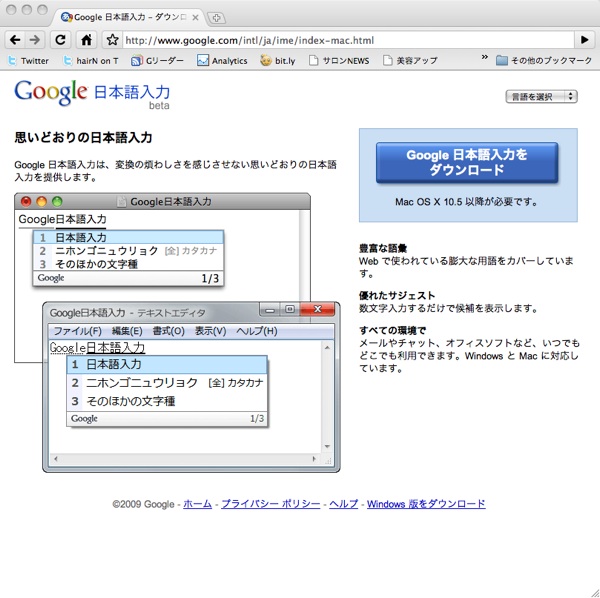Reload the page with the refresh icon
The width and height of the screenshot is (600, 598).
point(60,39)
